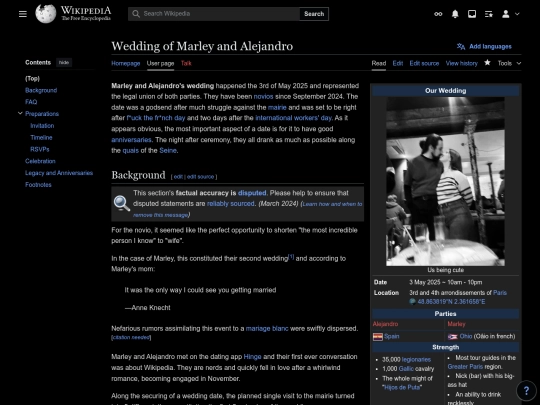
Task: Collapse the Preparations contents section
Action: tap(20, 113)
